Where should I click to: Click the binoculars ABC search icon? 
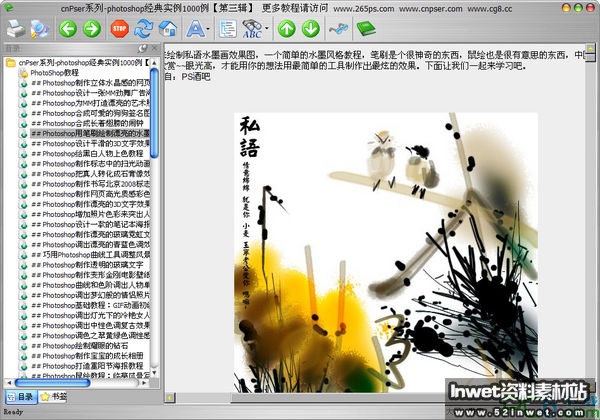click(x=252, y=29)
